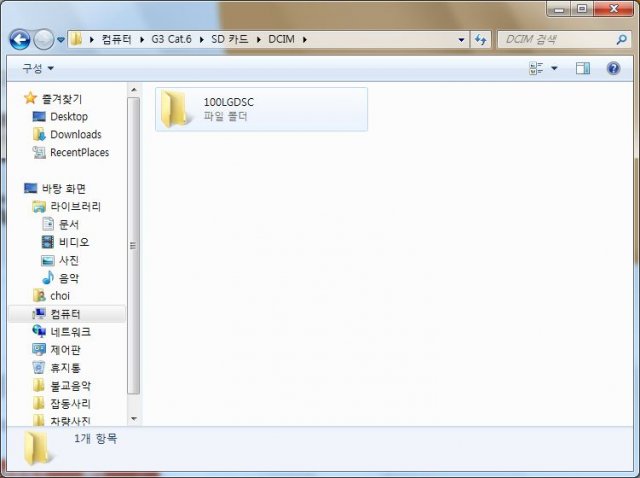
Task: Expand the arrow after DCIM breadcrumb
Action: (304, 40)
